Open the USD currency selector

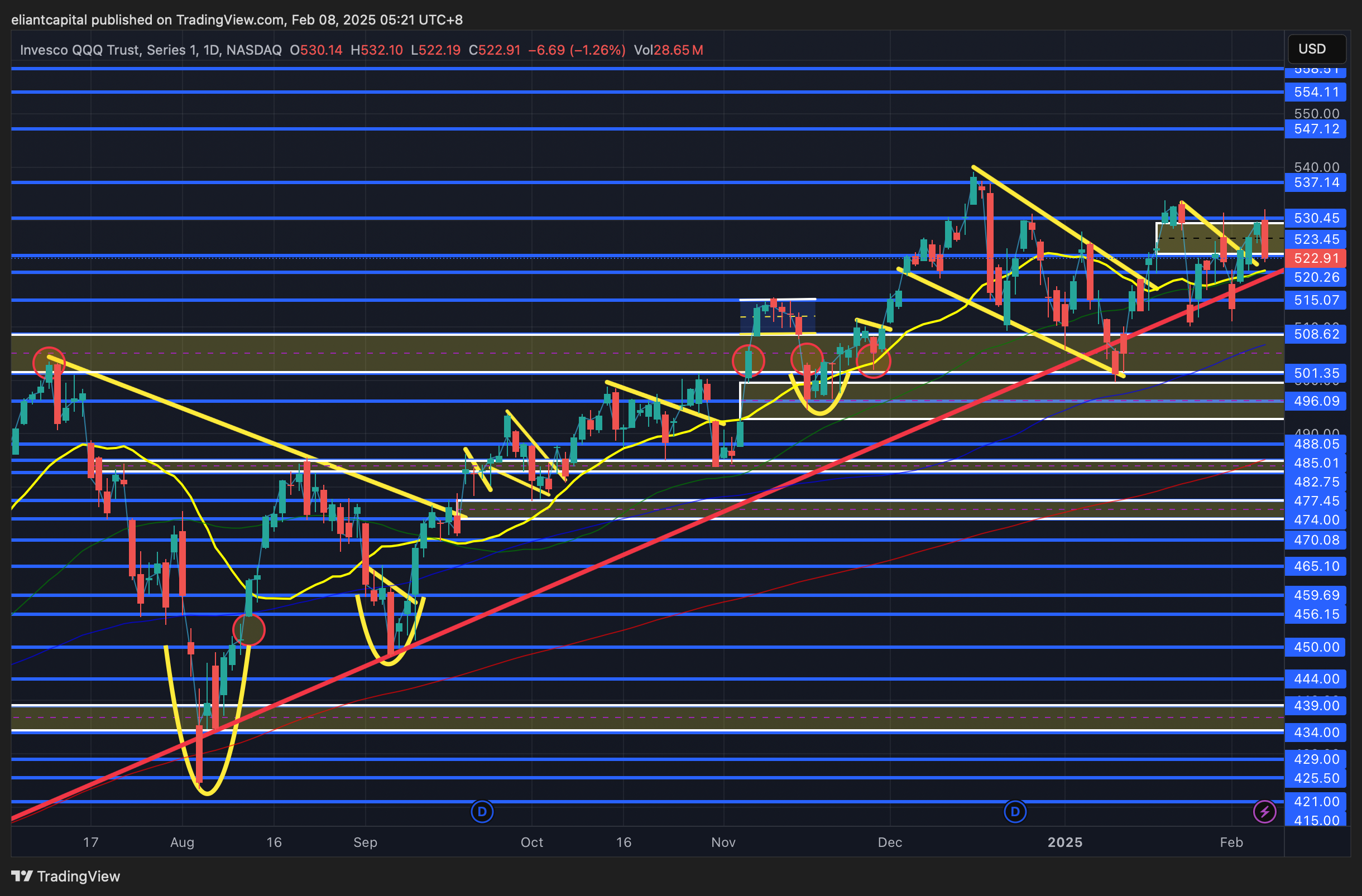(x=1316, y=49)
